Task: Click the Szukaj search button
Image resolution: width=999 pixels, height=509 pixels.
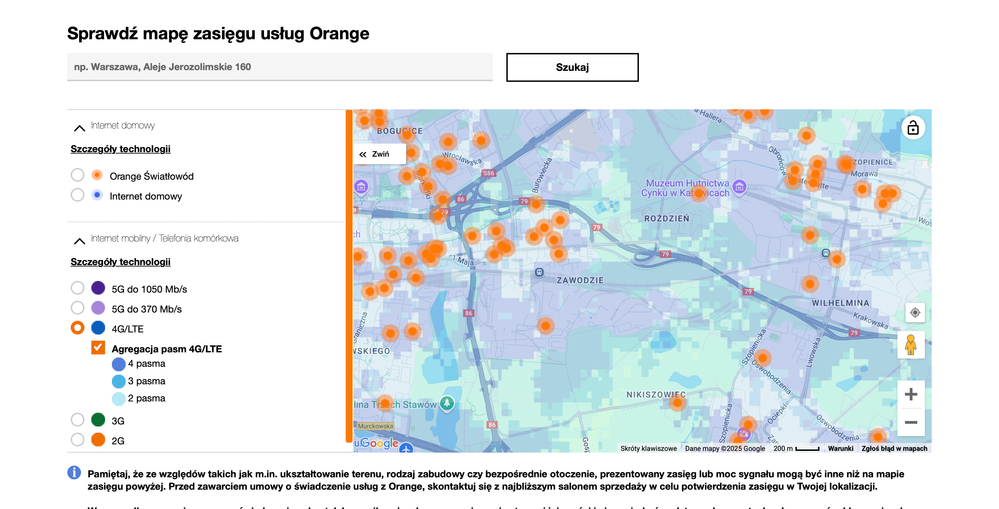Action: (x=572, y=67)
